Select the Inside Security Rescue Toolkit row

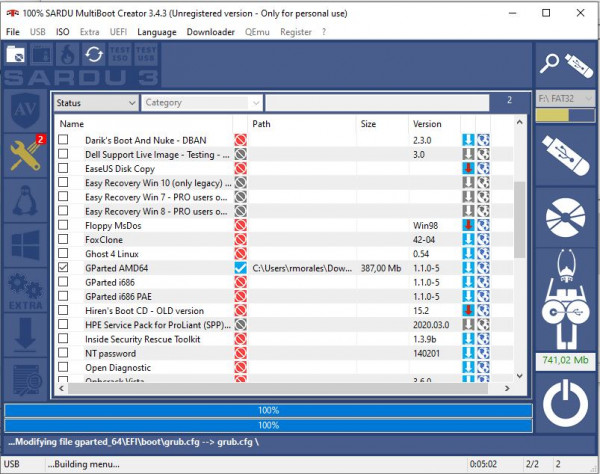pos(283,339)
